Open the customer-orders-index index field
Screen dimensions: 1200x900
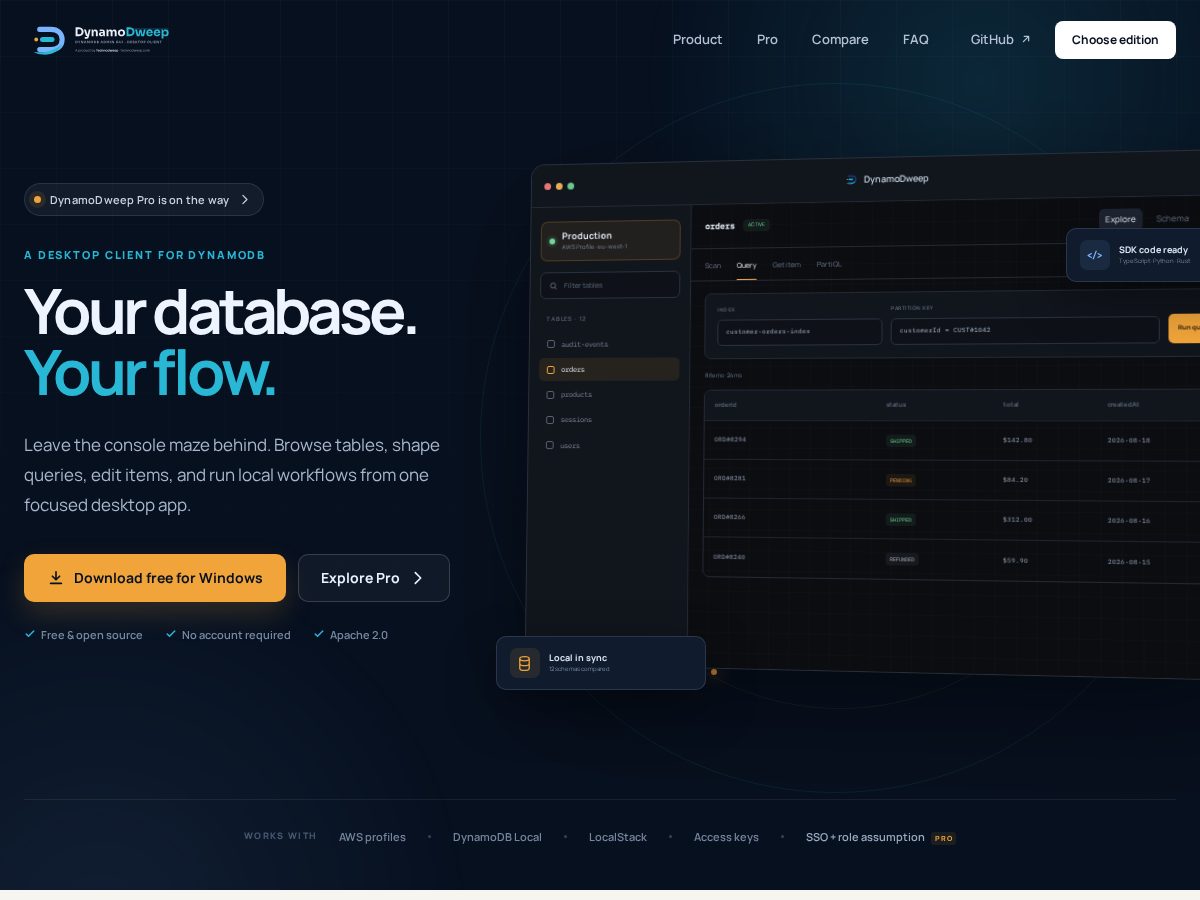coord(800,331)
